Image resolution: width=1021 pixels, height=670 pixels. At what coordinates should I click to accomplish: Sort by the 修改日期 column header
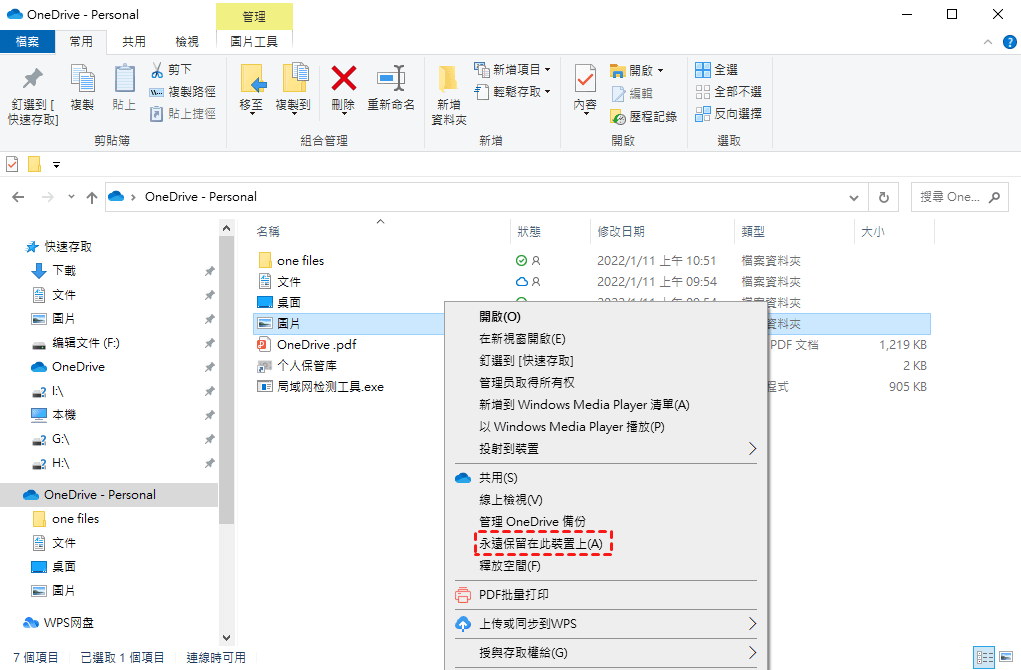point(621,232)
